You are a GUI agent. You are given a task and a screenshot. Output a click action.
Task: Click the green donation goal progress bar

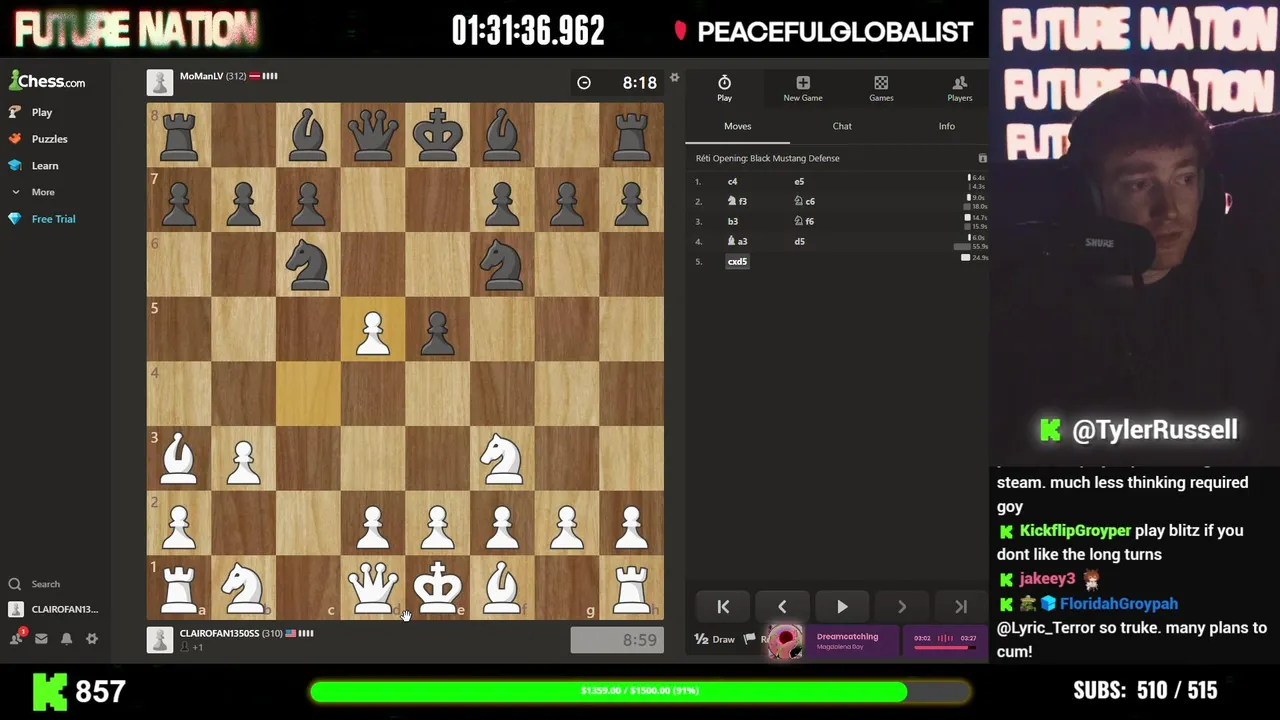[640, 691]
